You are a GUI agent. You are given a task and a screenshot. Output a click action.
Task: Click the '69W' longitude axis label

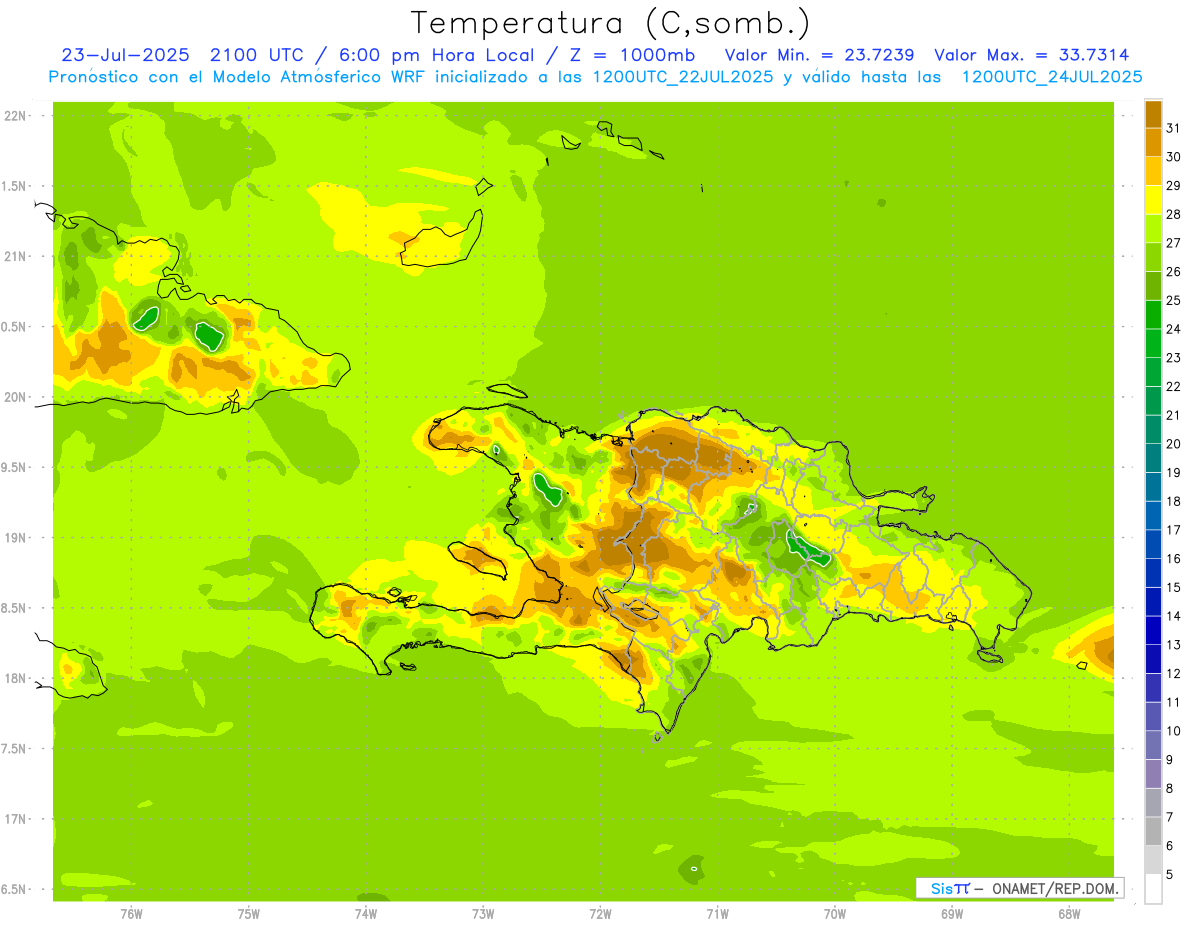pos(952,914)
